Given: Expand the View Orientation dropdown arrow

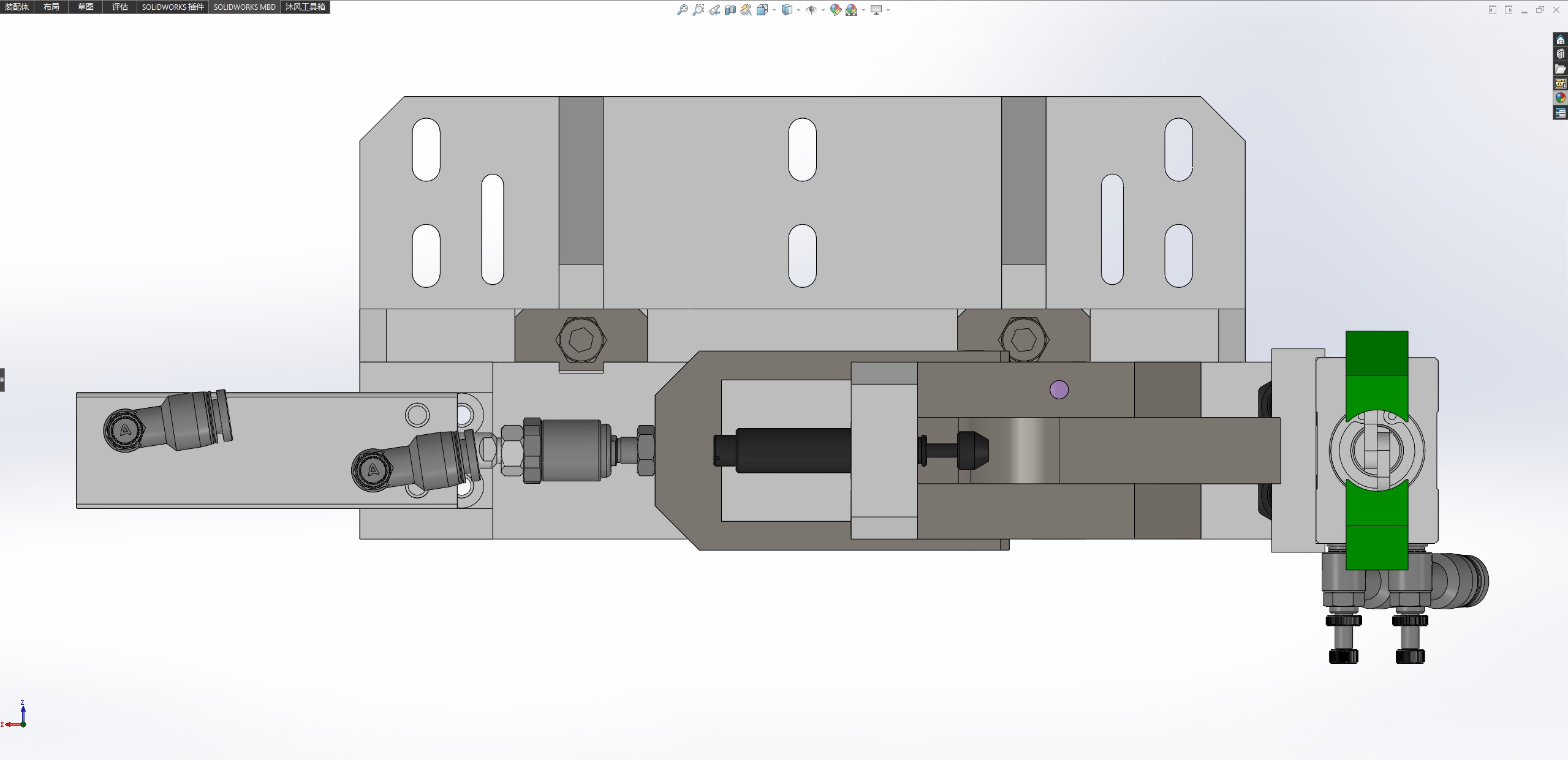Looking at the screenshot, I should coord(774,10).
